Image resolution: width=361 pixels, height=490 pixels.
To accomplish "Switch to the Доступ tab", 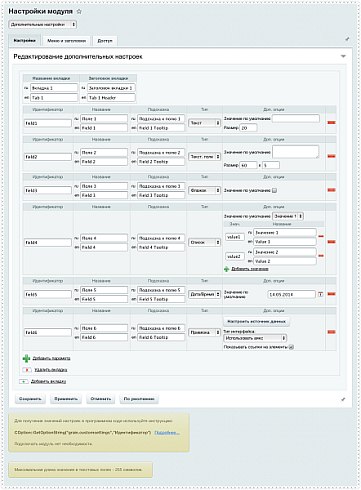I will pos(105,41).
